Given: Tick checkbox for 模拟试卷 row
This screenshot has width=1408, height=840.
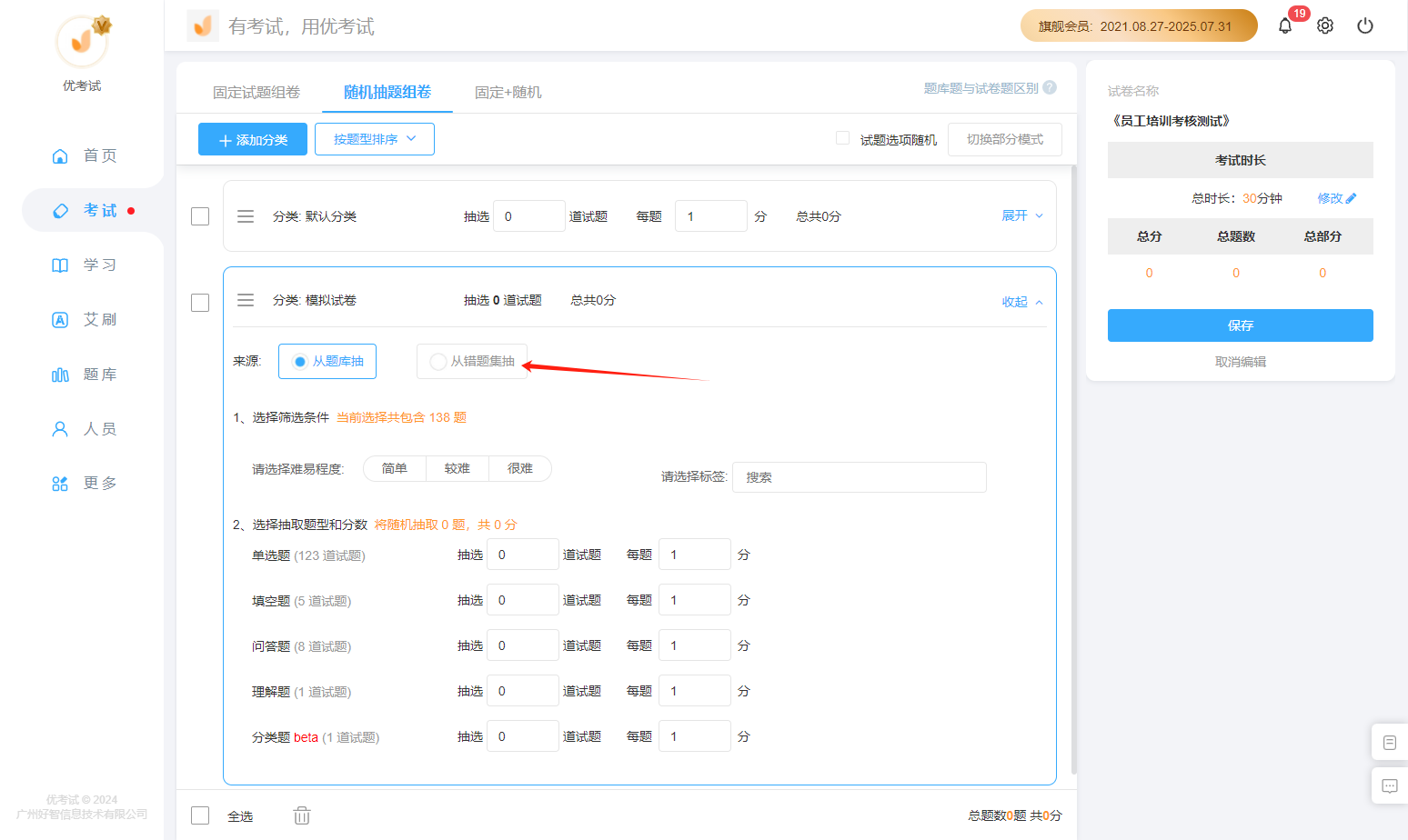Looking at the screenshot, I should [200, 303].
